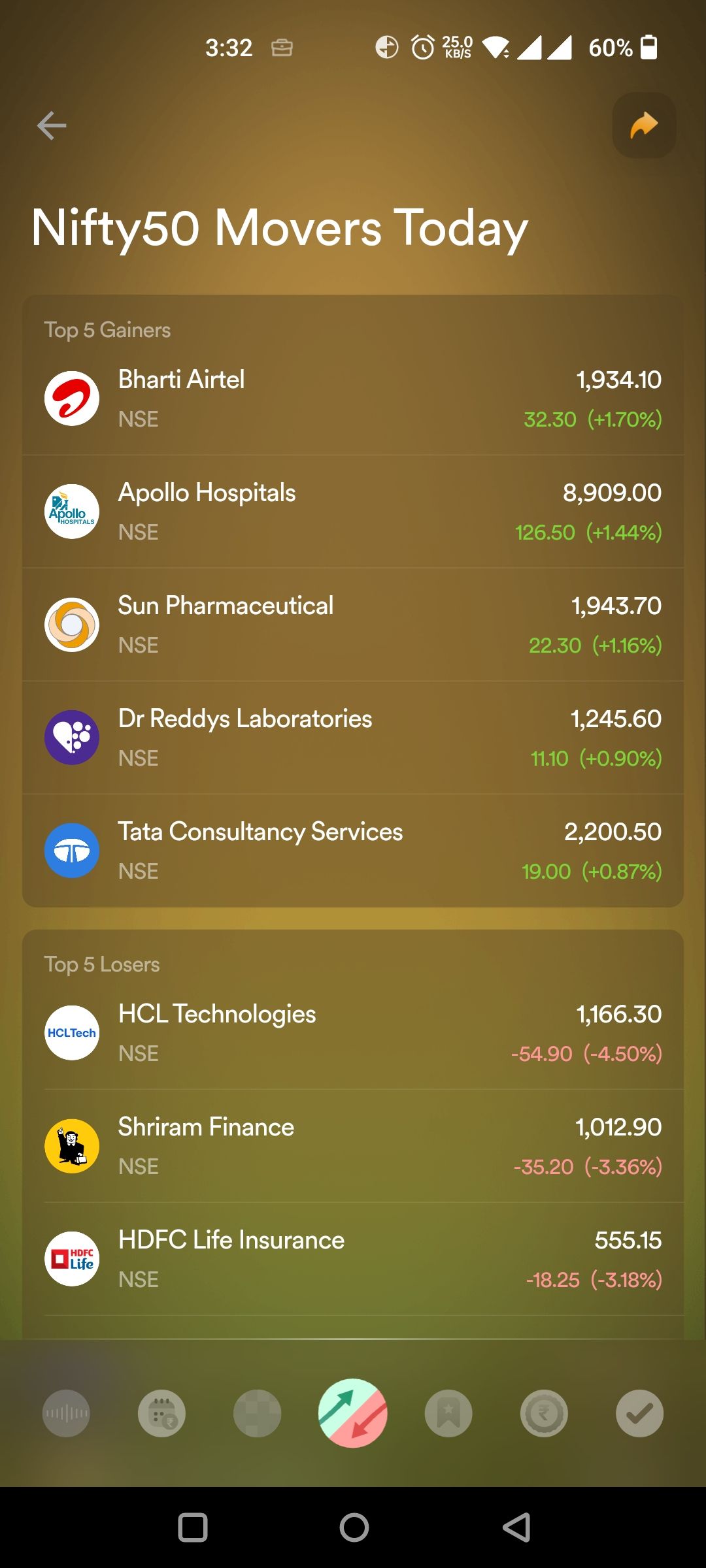Open the checkered pattern tab icon

tap(258, 1413)
